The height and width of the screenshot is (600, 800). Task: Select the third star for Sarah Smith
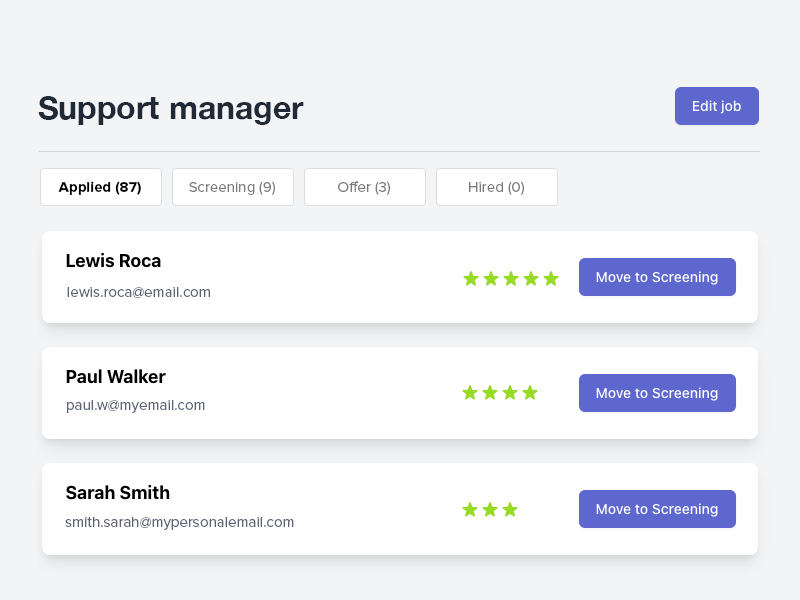pyautogui.click(x=511, y=509)
